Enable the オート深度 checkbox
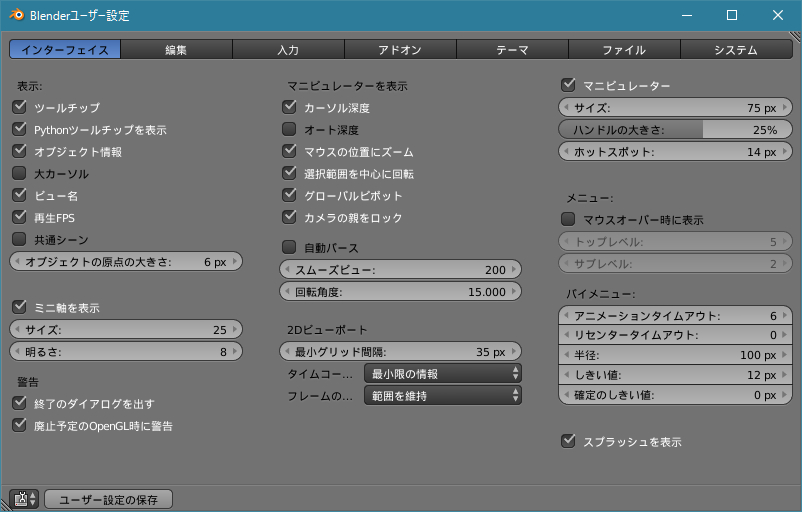 point(289,129)
